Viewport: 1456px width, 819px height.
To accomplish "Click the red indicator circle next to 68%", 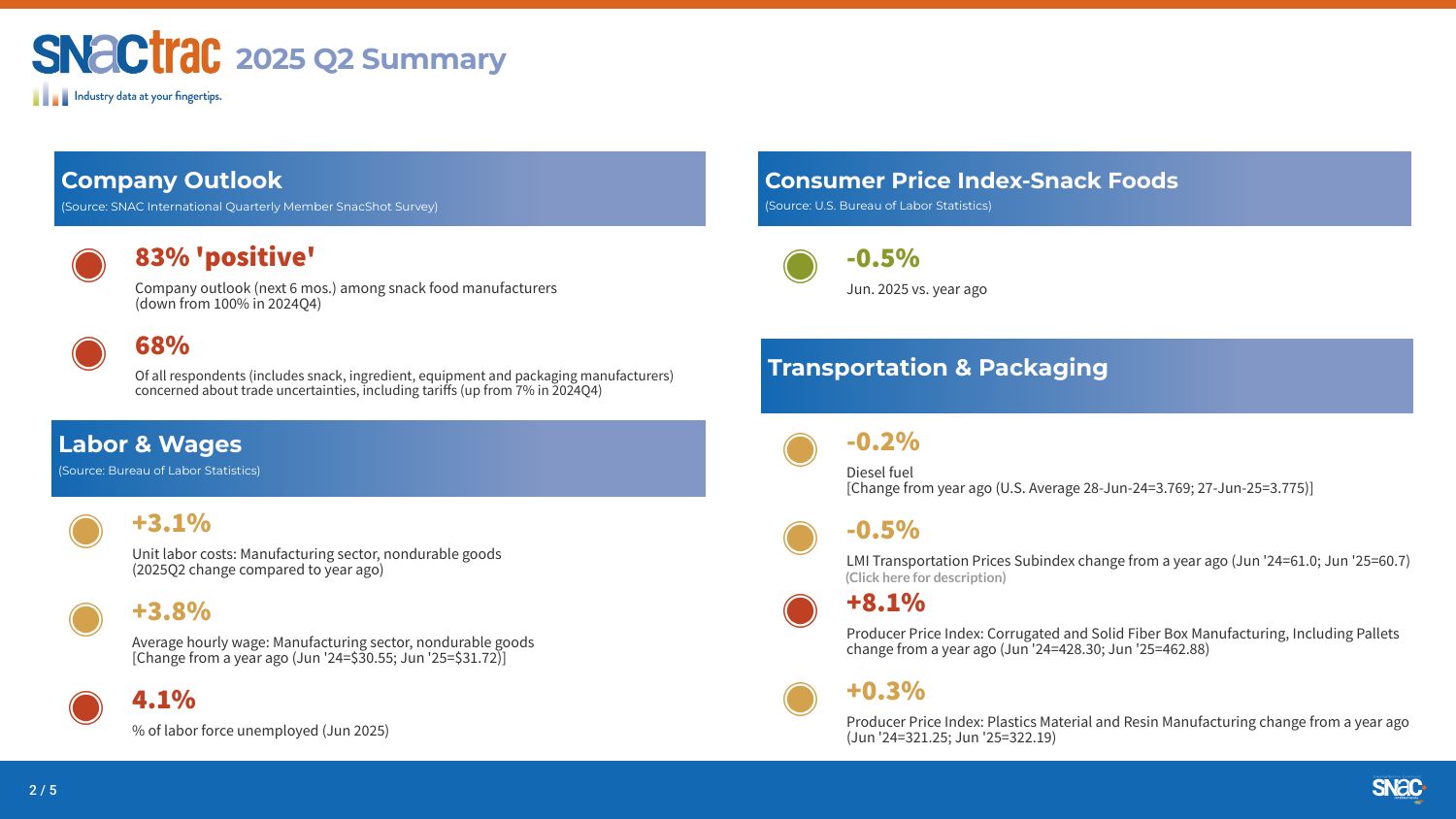I will (x=88, y=353).
